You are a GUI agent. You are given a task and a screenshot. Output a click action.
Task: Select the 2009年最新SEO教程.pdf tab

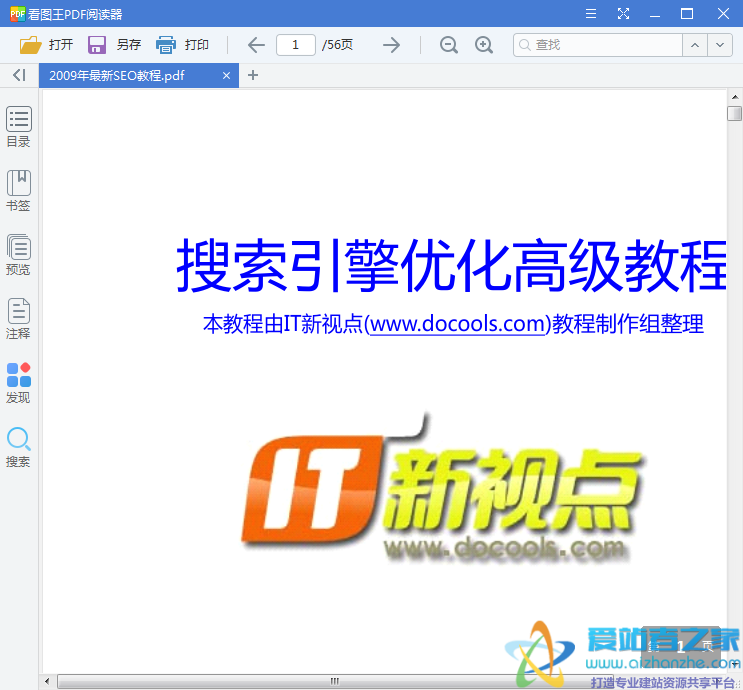pyautogui.click(x=139, y=75)
